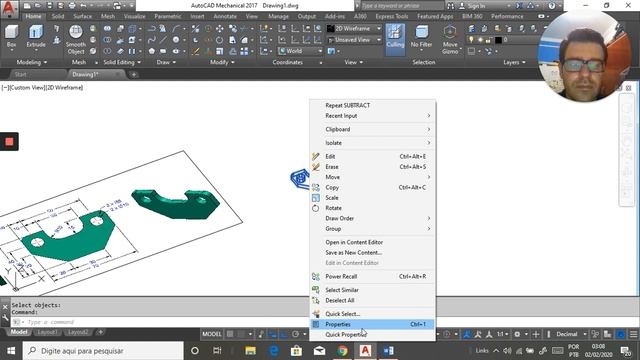
Task: Expand the Solid Editing panel
Action: pyautogui.click(x=122, y=62)
